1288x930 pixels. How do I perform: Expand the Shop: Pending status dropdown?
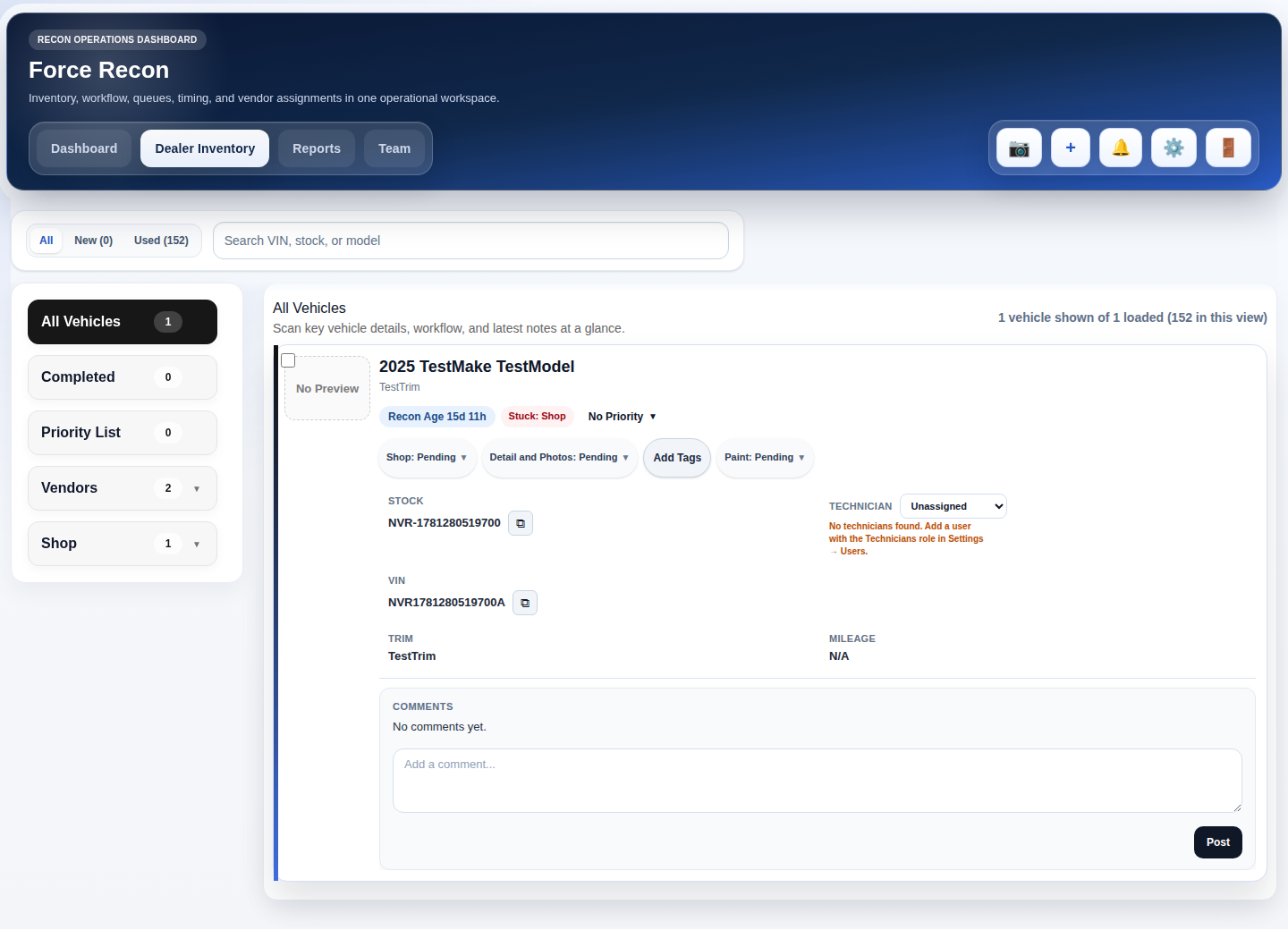pyautogui.click(x=427, y=457)
